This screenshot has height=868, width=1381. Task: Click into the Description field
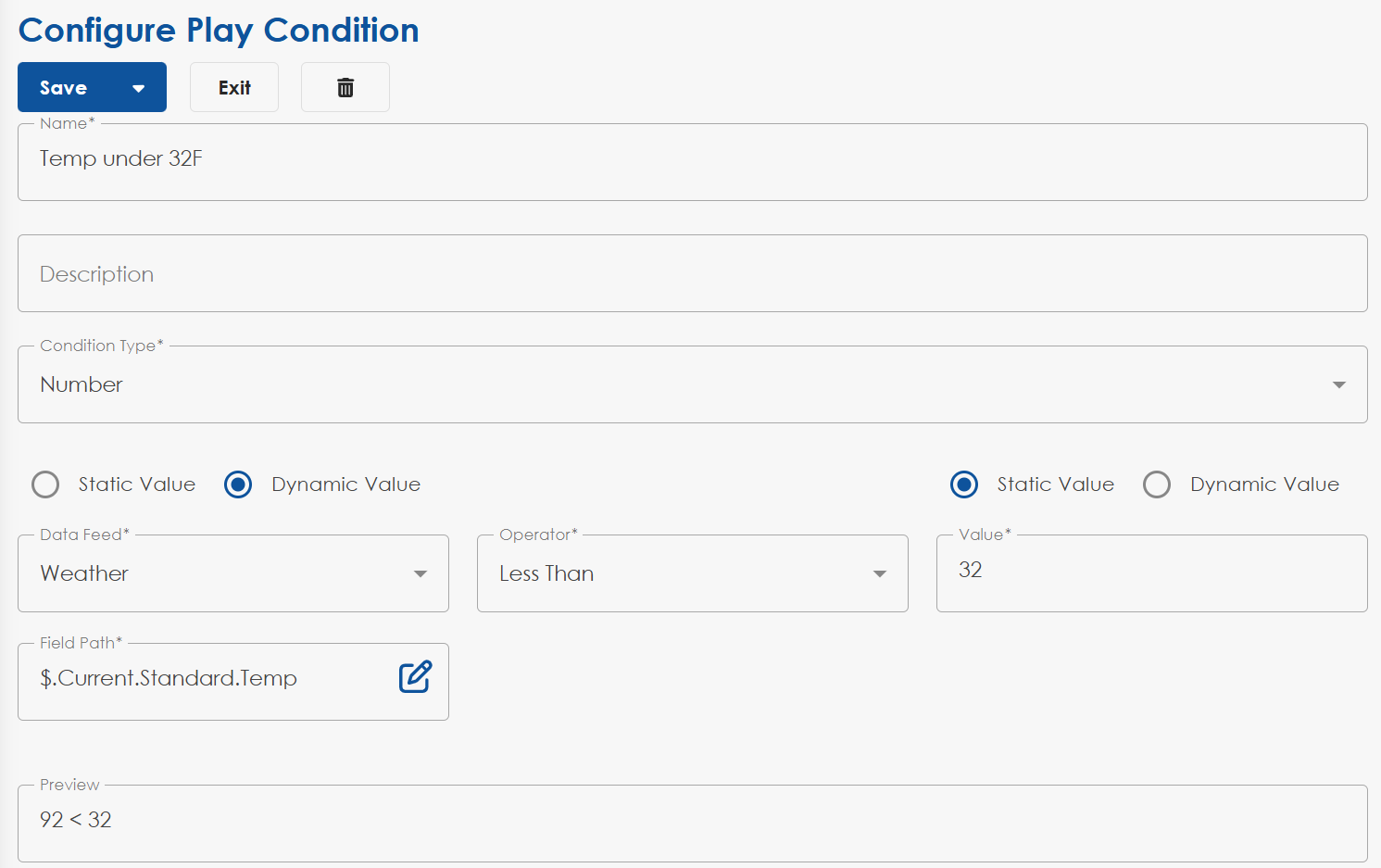coord(692,274)
